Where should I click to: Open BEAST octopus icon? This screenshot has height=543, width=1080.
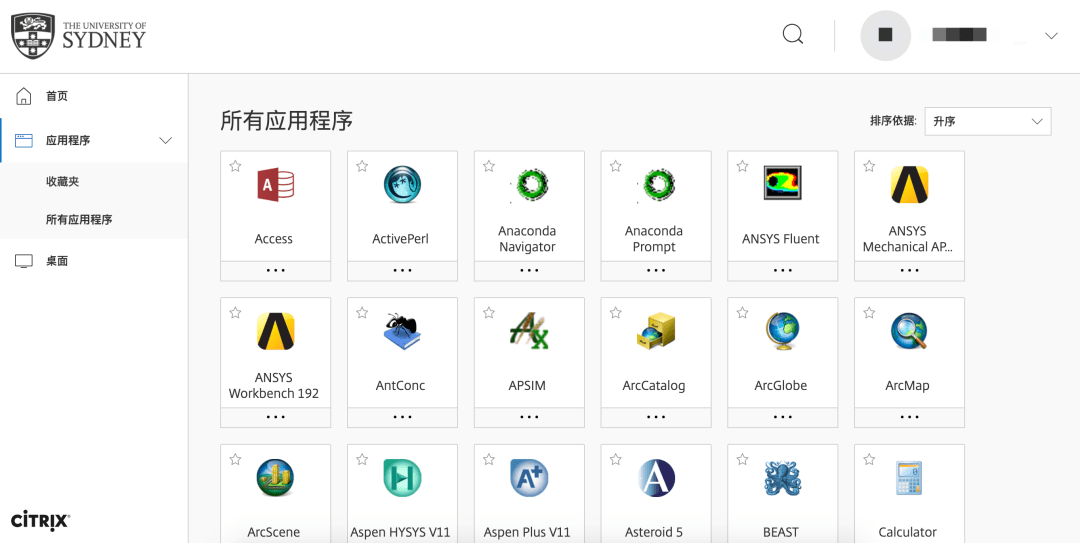782,478
